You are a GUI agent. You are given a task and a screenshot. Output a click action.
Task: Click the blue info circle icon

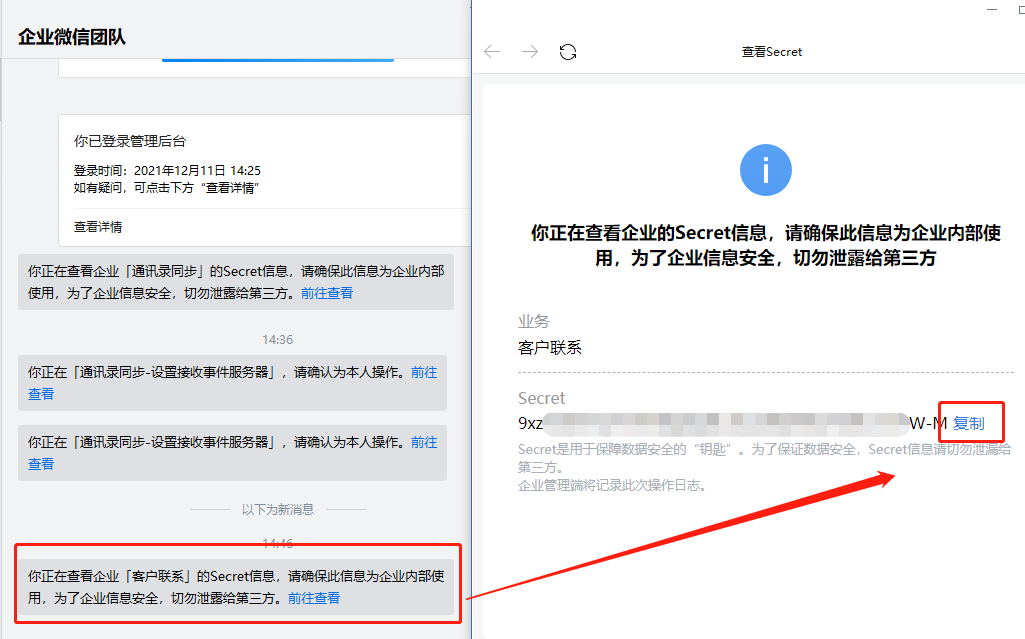point(766,170)
